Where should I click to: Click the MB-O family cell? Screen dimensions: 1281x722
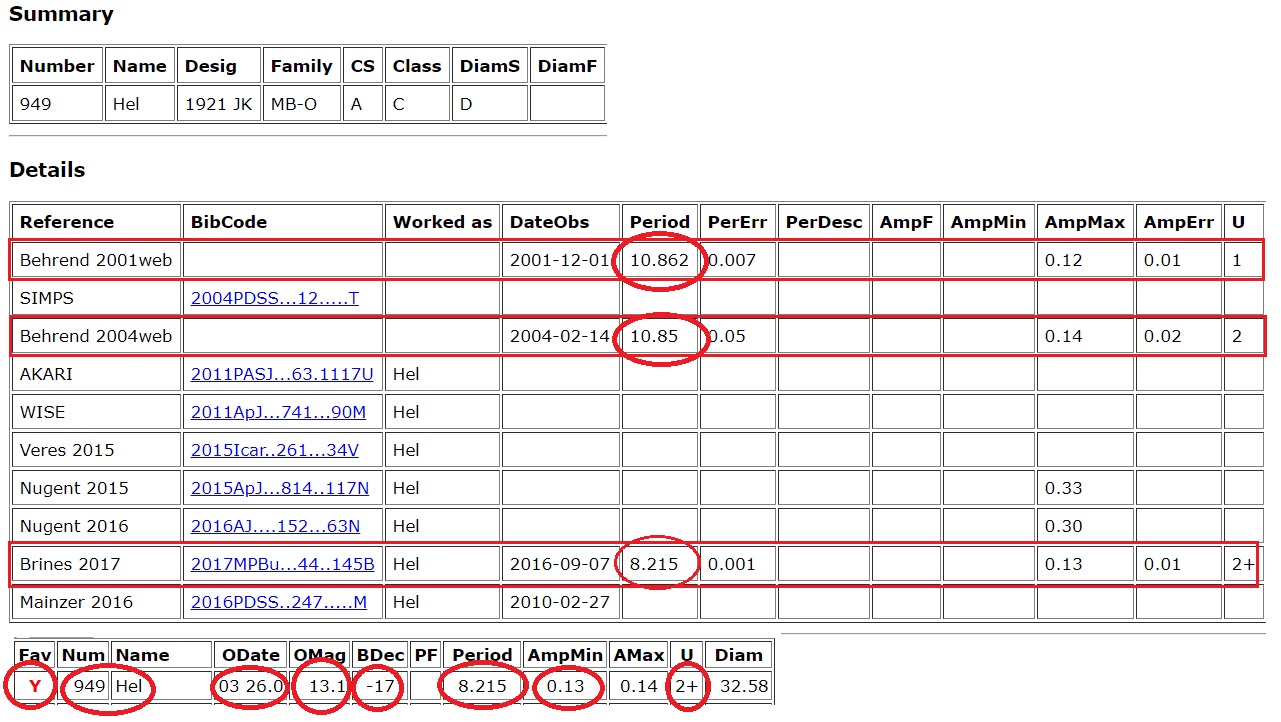(293, 104)
